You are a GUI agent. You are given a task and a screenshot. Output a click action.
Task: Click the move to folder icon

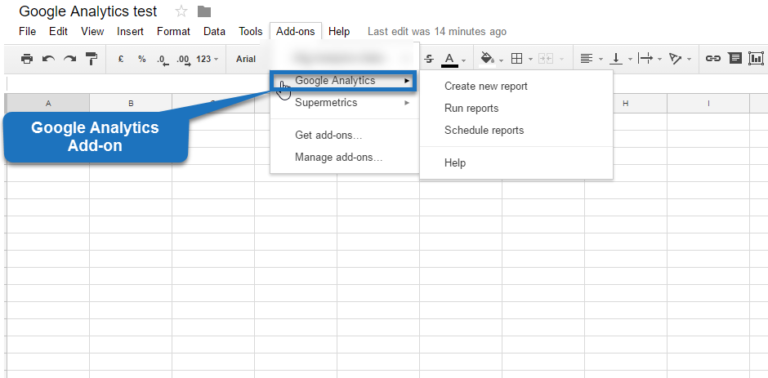(x=204, y=11)
